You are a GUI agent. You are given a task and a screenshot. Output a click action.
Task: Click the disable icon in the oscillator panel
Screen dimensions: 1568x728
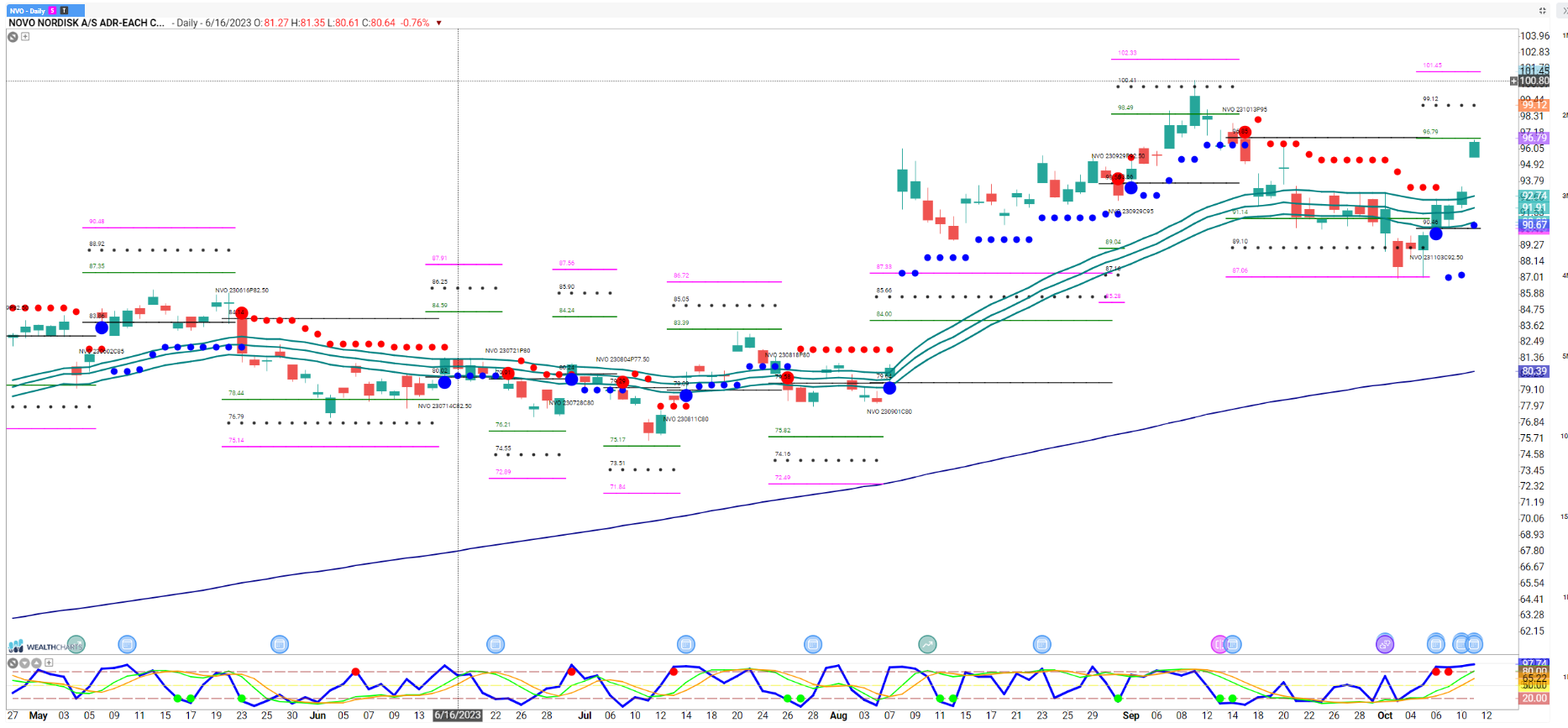tap(13, 663)
